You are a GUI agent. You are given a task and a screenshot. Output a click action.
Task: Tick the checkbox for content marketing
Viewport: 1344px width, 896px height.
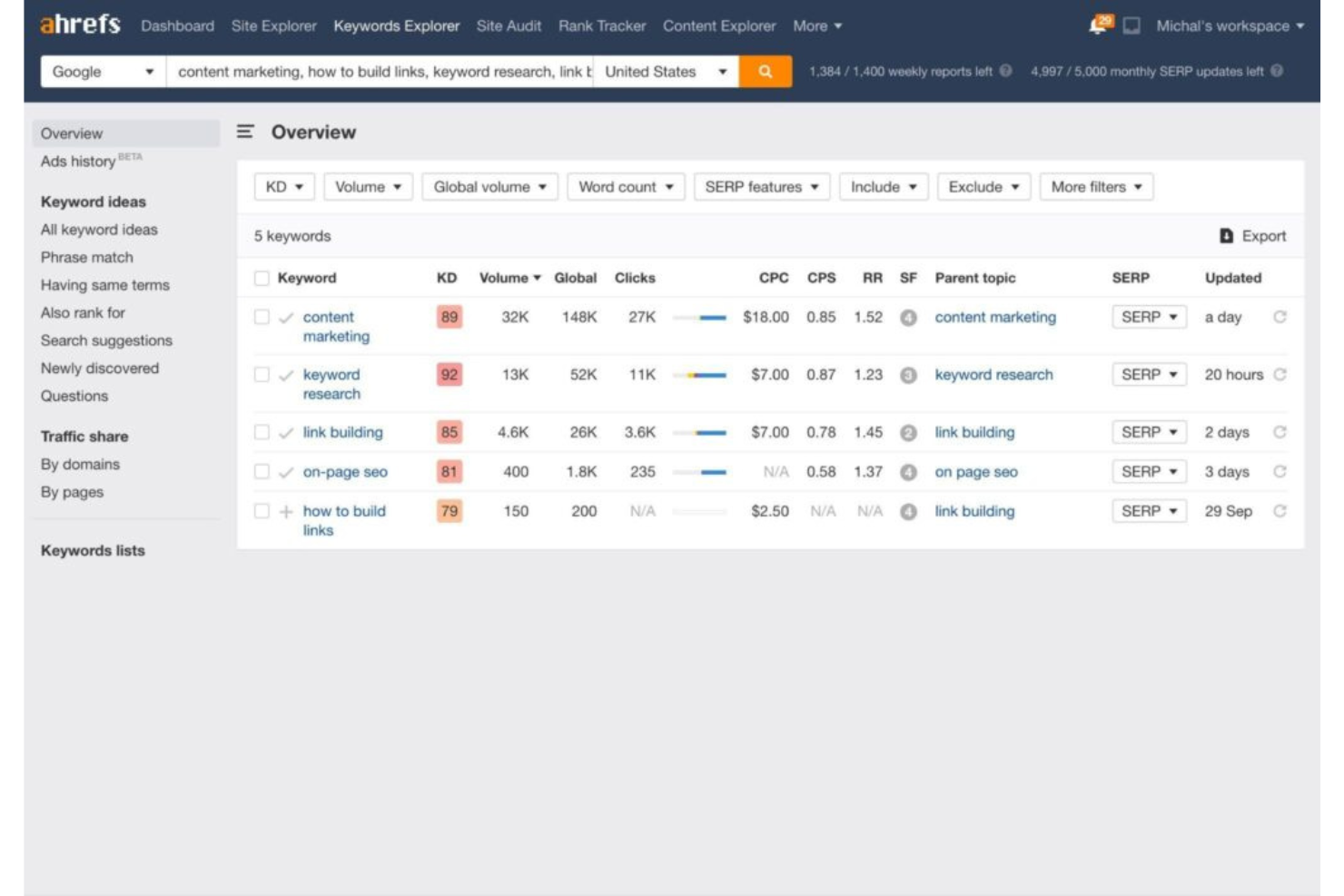(262, 317)
